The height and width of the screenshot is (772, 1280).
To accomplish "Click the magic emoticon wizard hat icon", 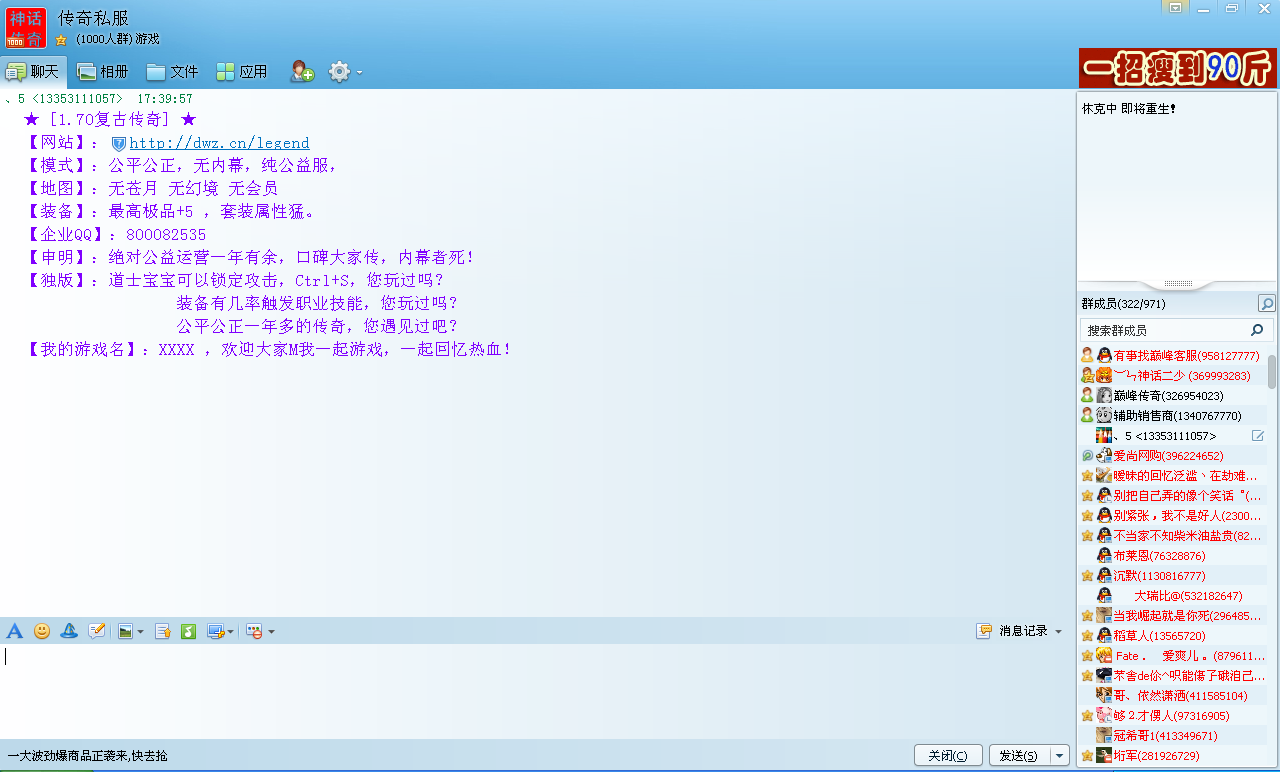I will (69, 631).
